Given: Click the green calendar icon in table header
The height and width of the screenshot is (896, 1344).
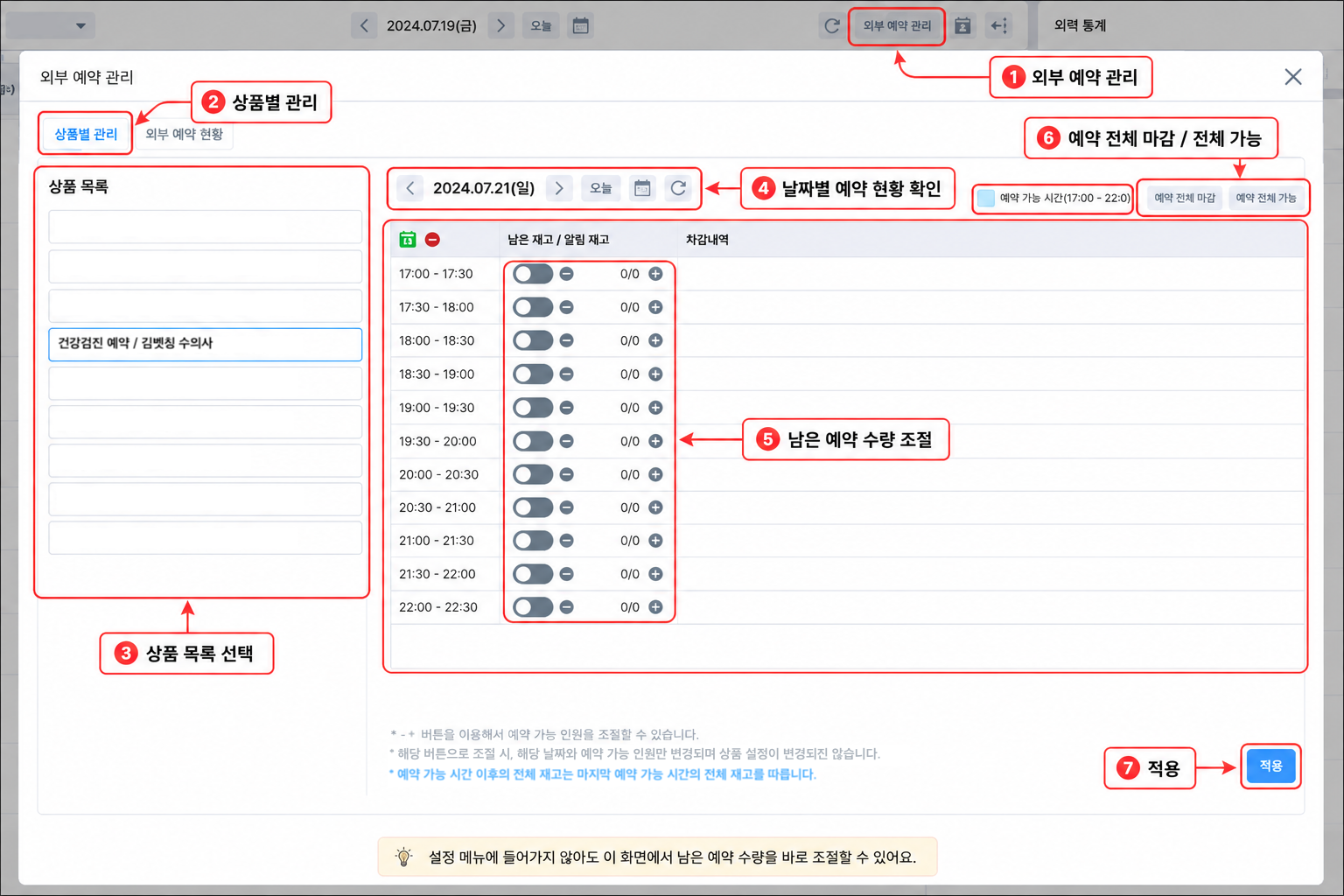Looking at the screenshot, I should pos(408,239).
